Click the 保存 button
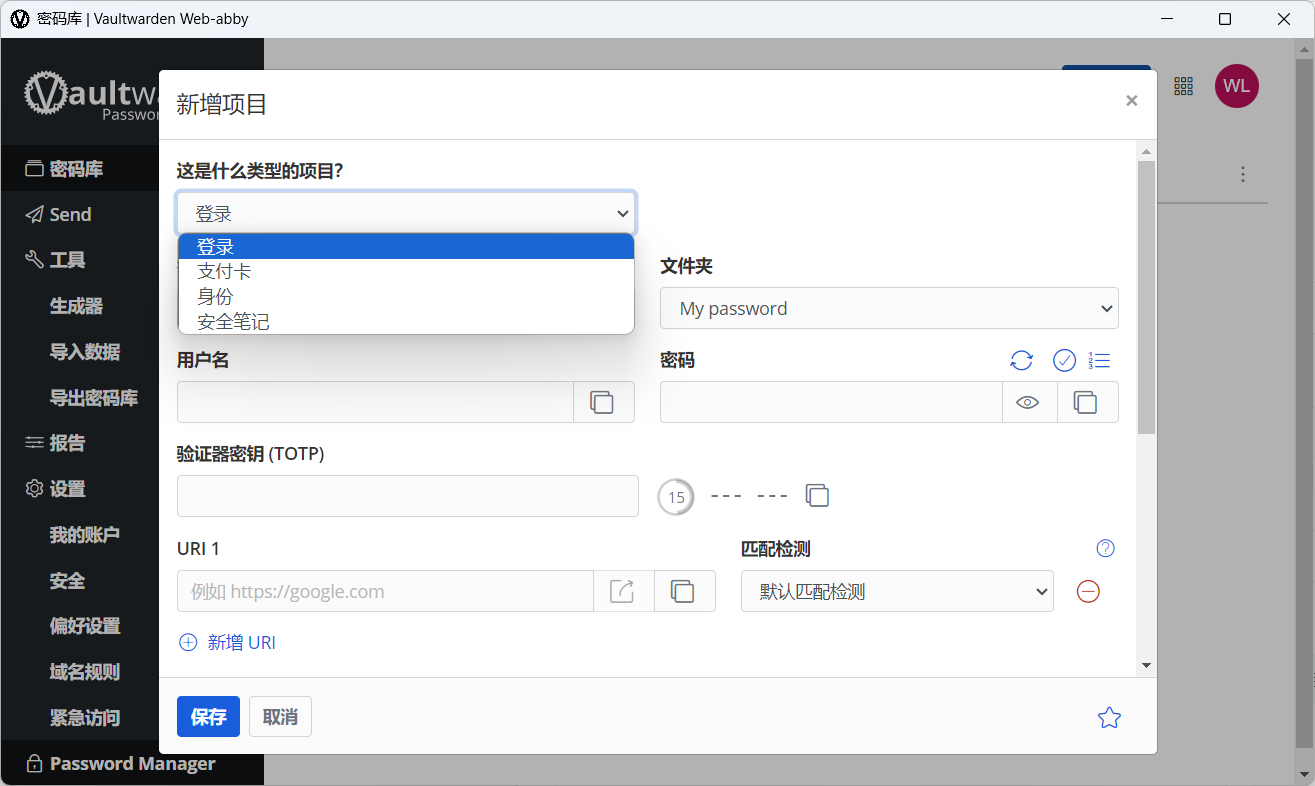This screenshot has height=786, width=1315. coord(208,716)
